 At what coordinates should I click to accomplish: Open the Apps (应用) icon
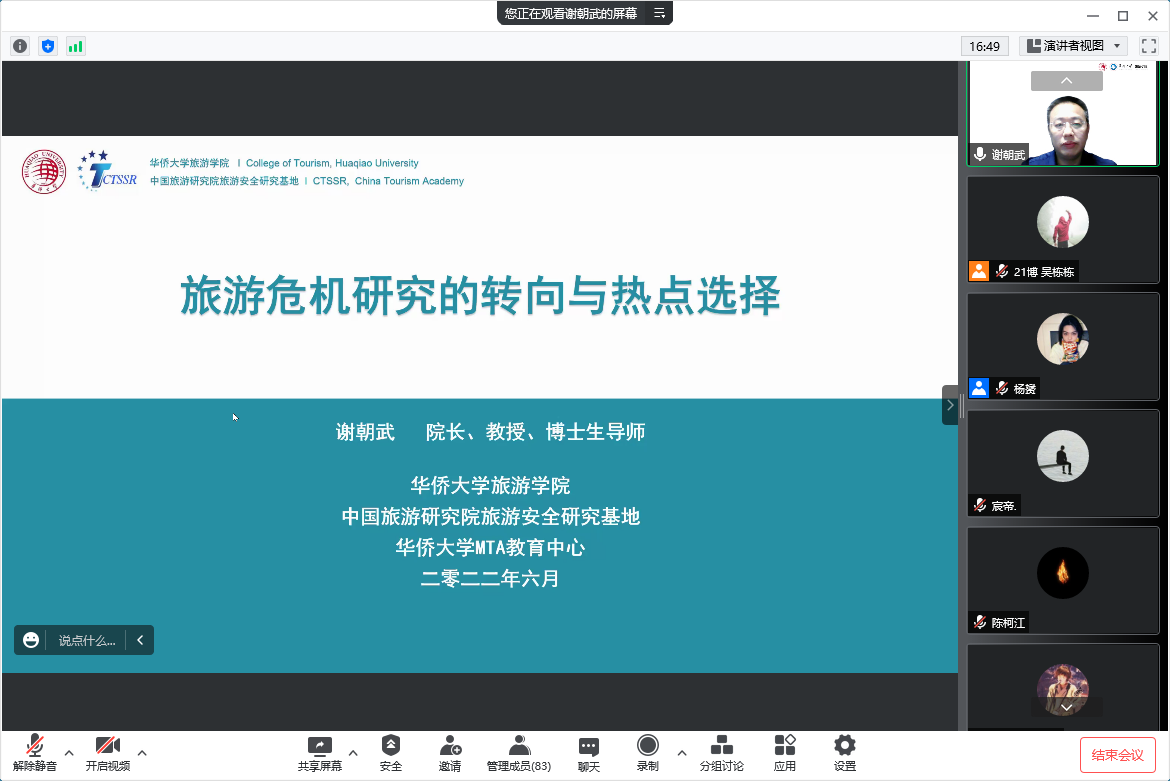[x=785, y=753]
